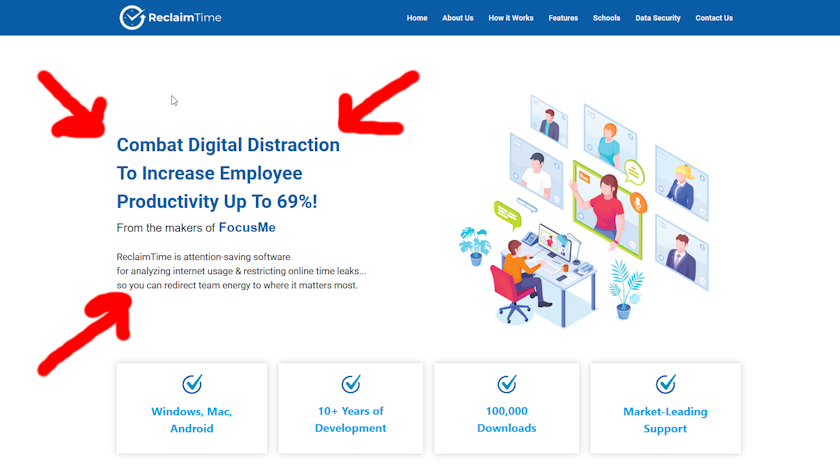Click the 'ReclaimTime is attention-saving software' paragraph
The height and width of the screenshot is (475, 840).
242,271
